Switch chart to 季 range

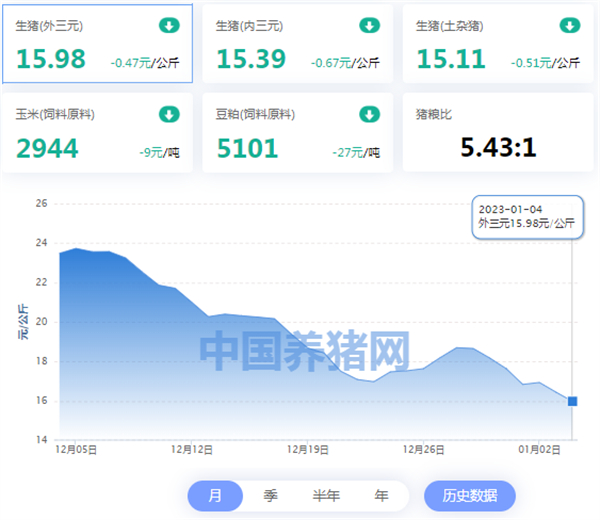click(x=271, y=496)
